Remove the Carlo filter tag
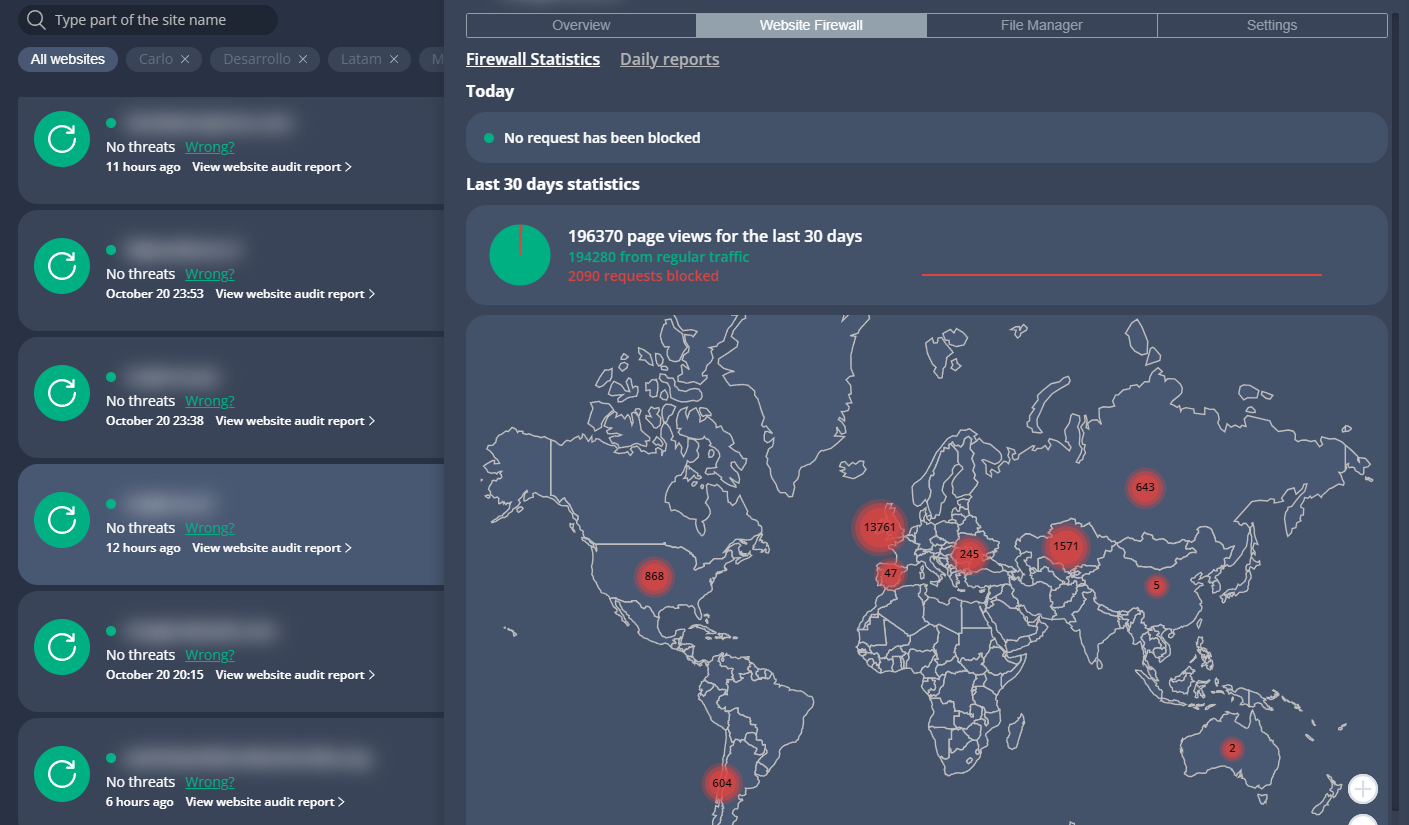The image size is (1409, 825). (x=185, y=60)
